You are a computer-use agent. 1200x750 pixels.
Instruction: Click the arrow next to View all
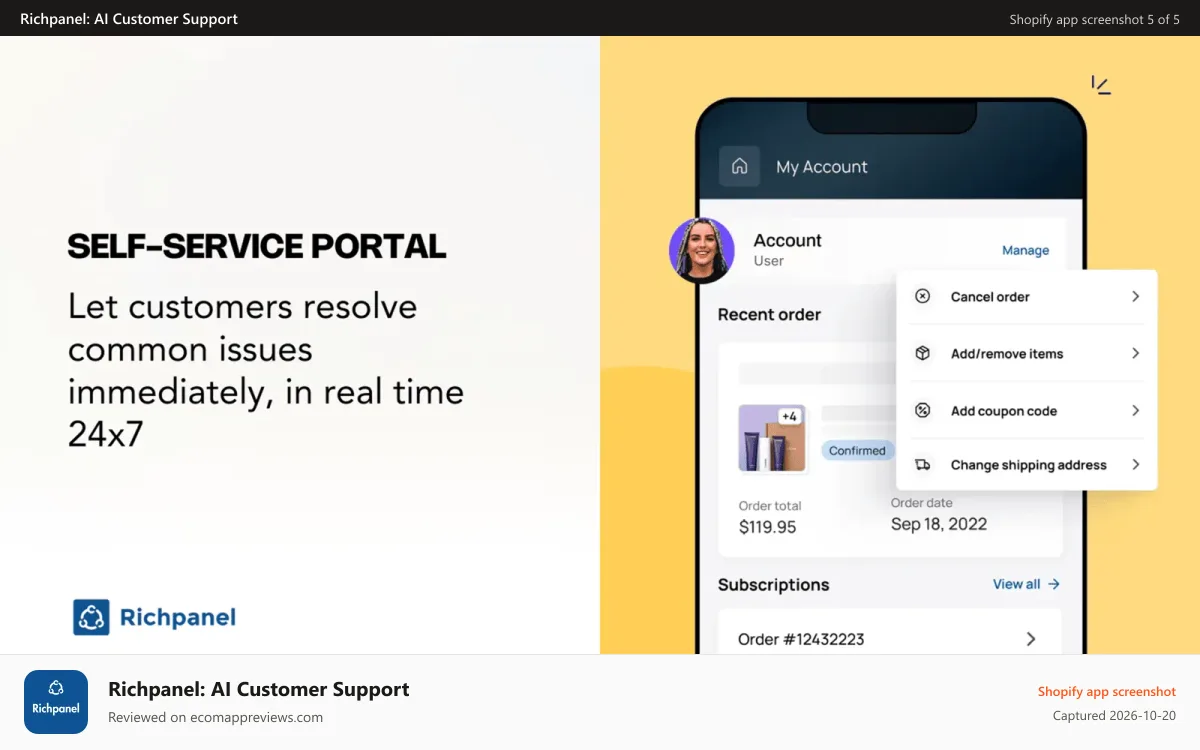point(1054,584)
